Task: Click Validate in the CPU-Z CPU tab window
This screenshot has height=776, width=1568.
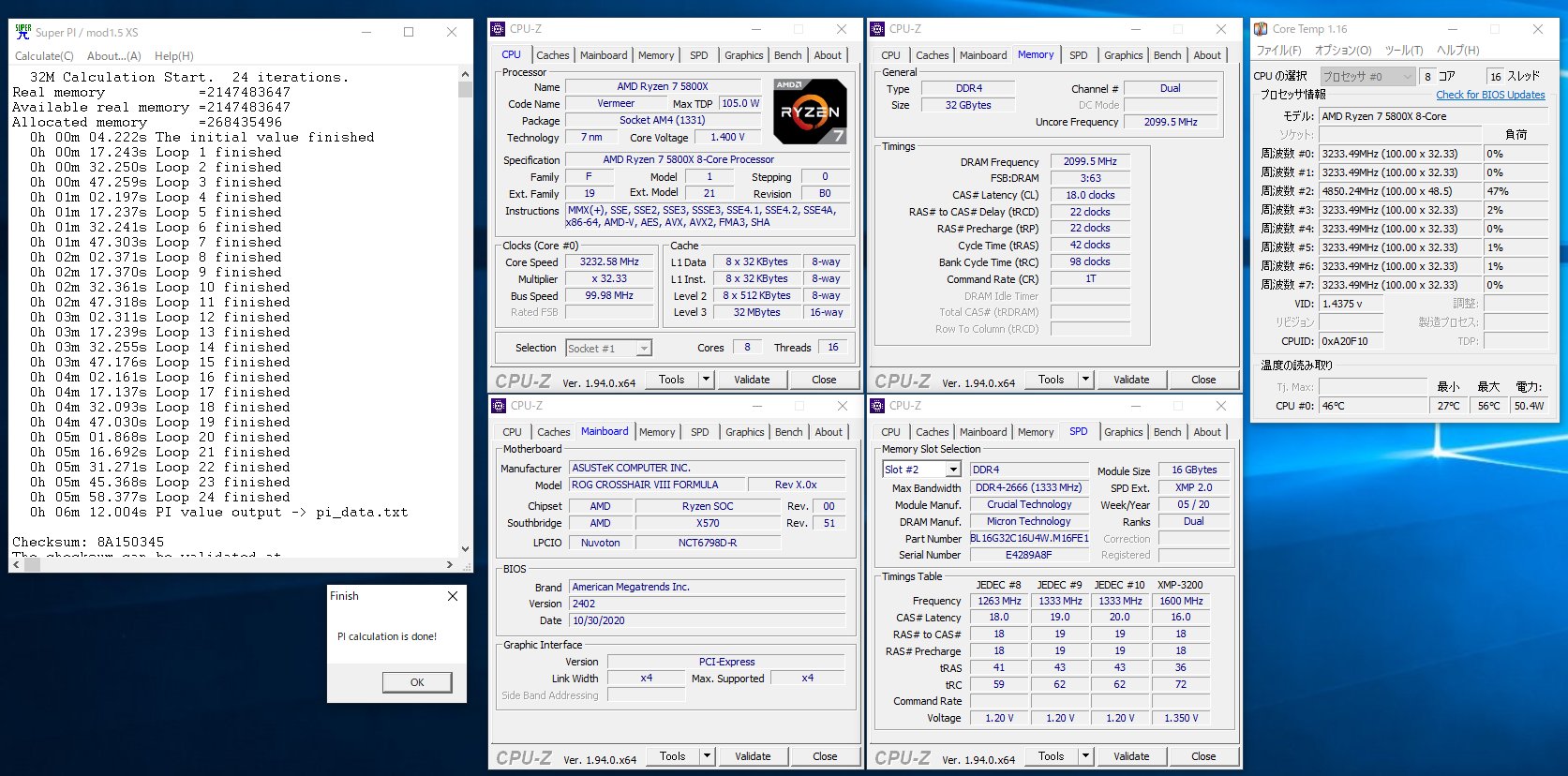Action: 752,380
